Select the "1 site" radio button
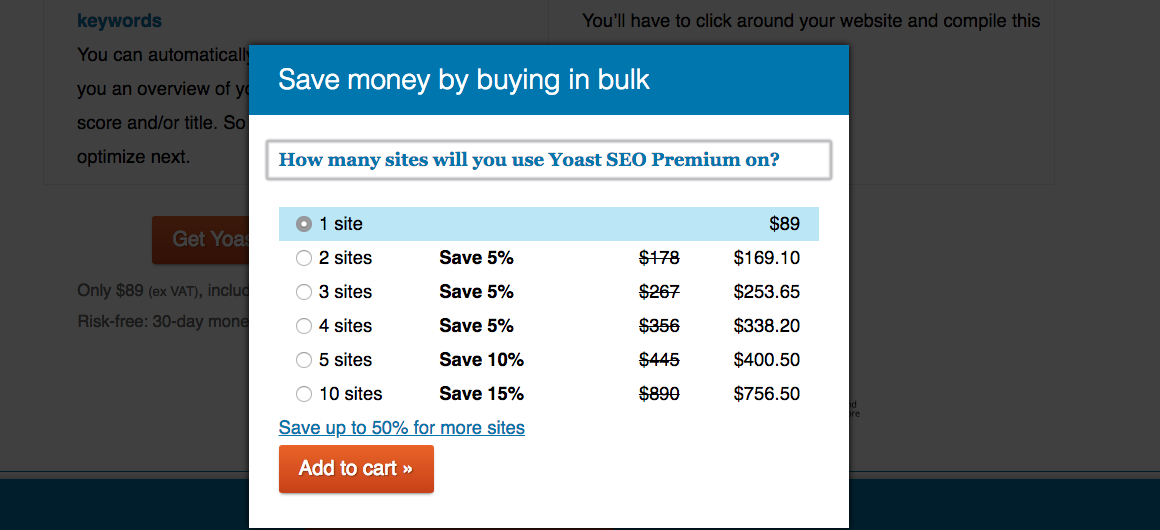 pyautogui.click(x=304, y=224)
